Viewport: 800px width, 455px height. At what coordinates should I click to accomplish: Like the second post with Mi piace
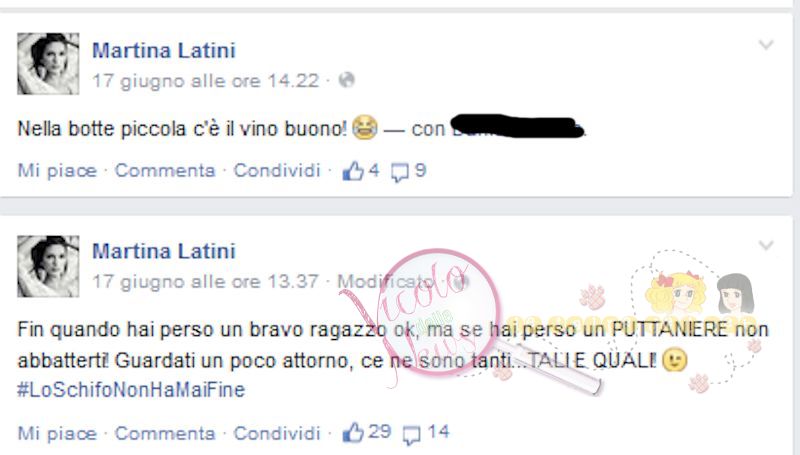pos(57,434)
